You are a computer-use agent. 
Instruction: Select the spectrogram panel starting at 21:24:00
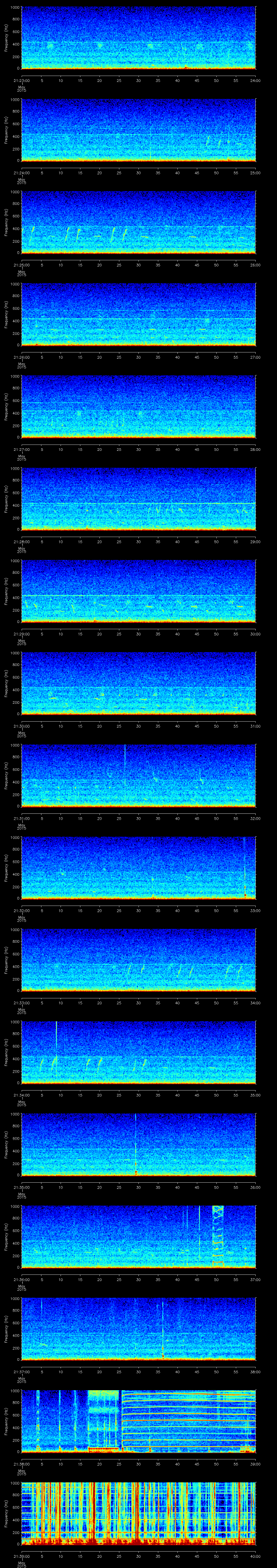click(x=139, y=130)
